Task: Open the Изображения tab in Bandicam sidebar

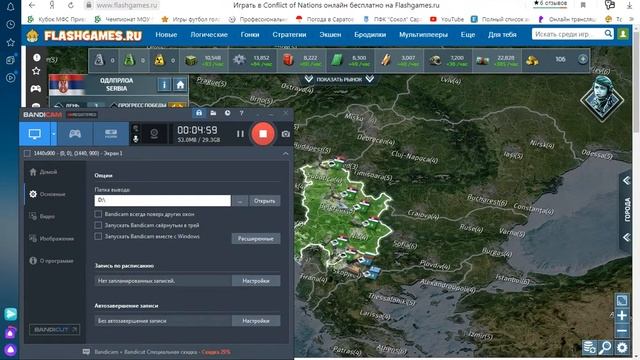Action: point(52,238)
